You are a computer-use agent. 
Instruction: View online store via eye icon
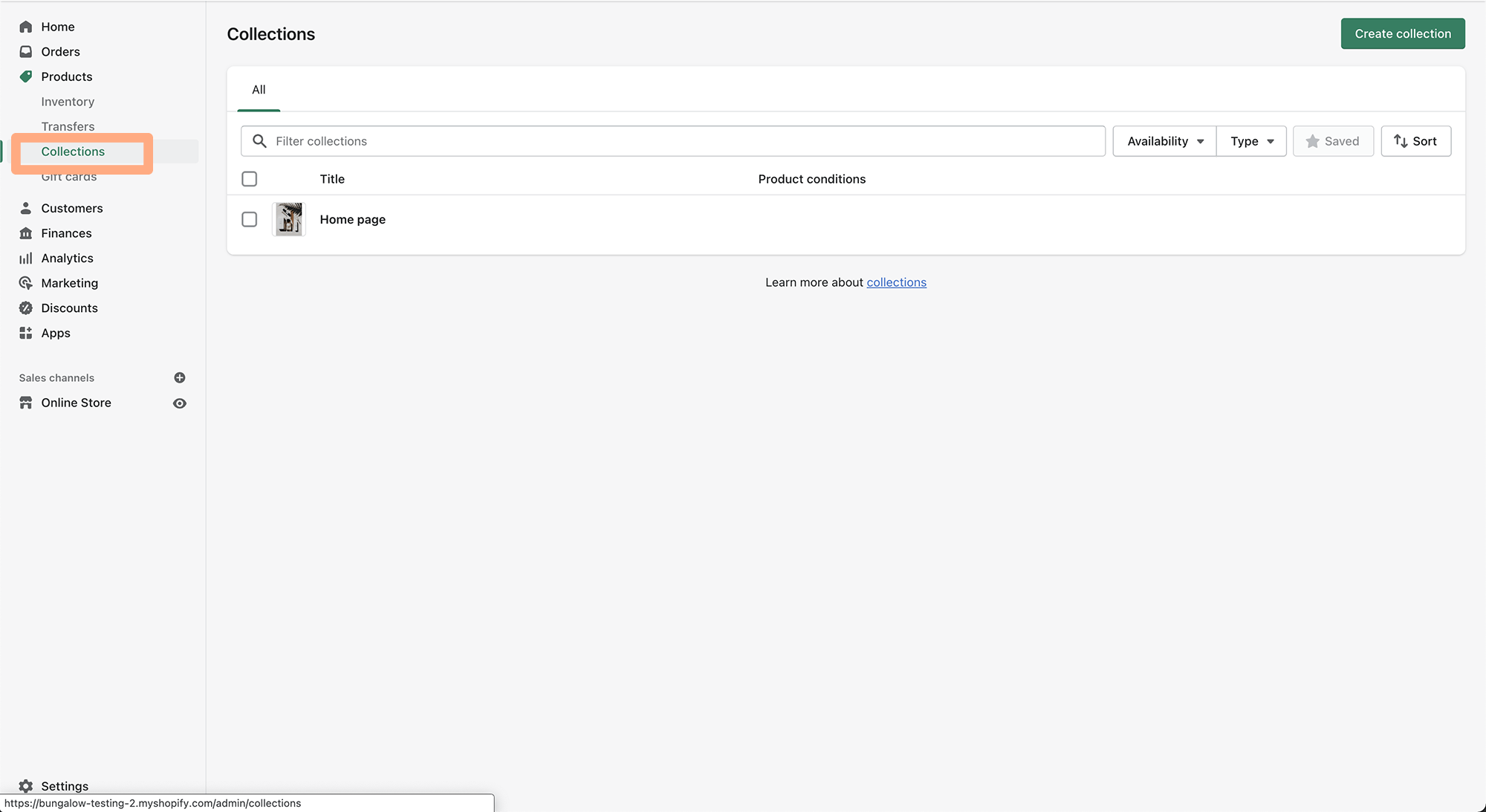click(180, 403)
